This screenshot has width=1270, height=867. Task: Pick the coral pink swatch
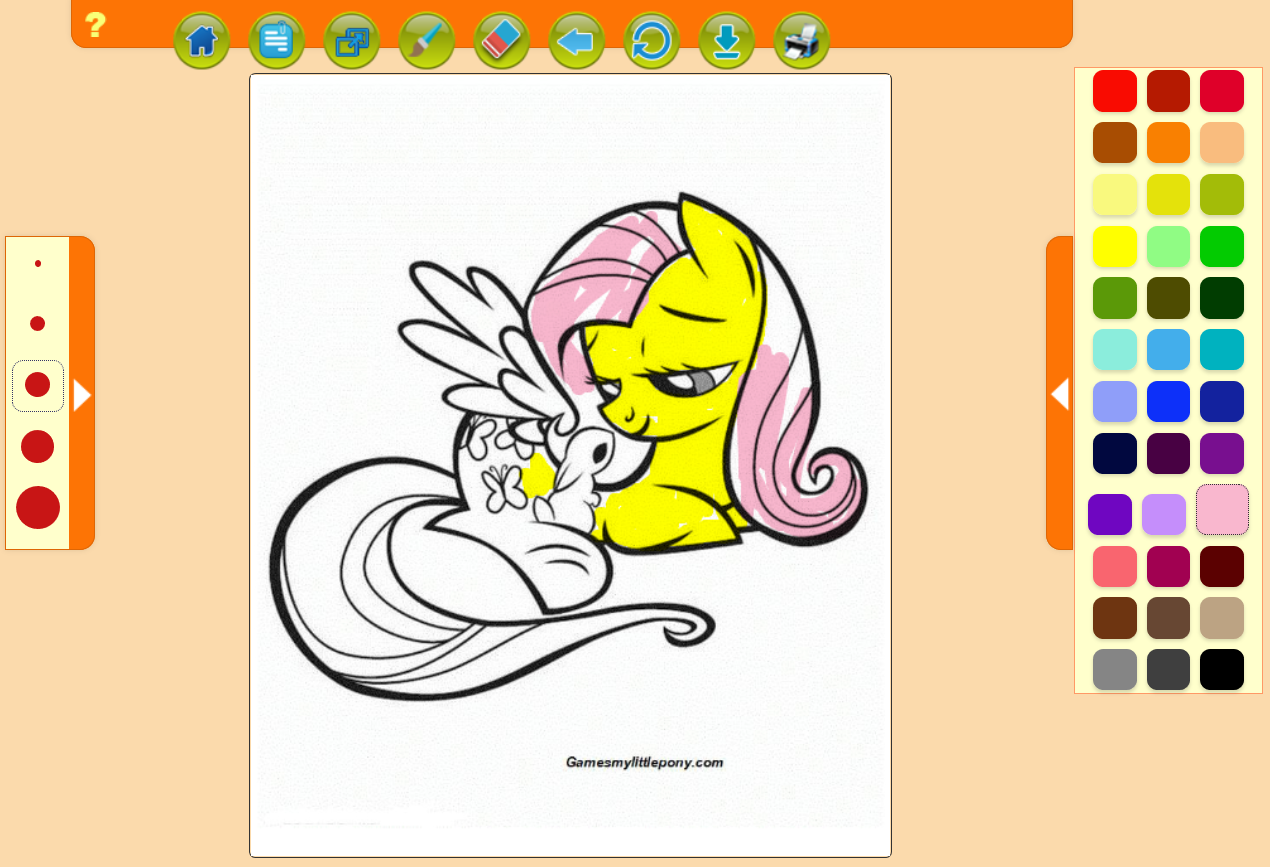click(x=1115, y=567)
